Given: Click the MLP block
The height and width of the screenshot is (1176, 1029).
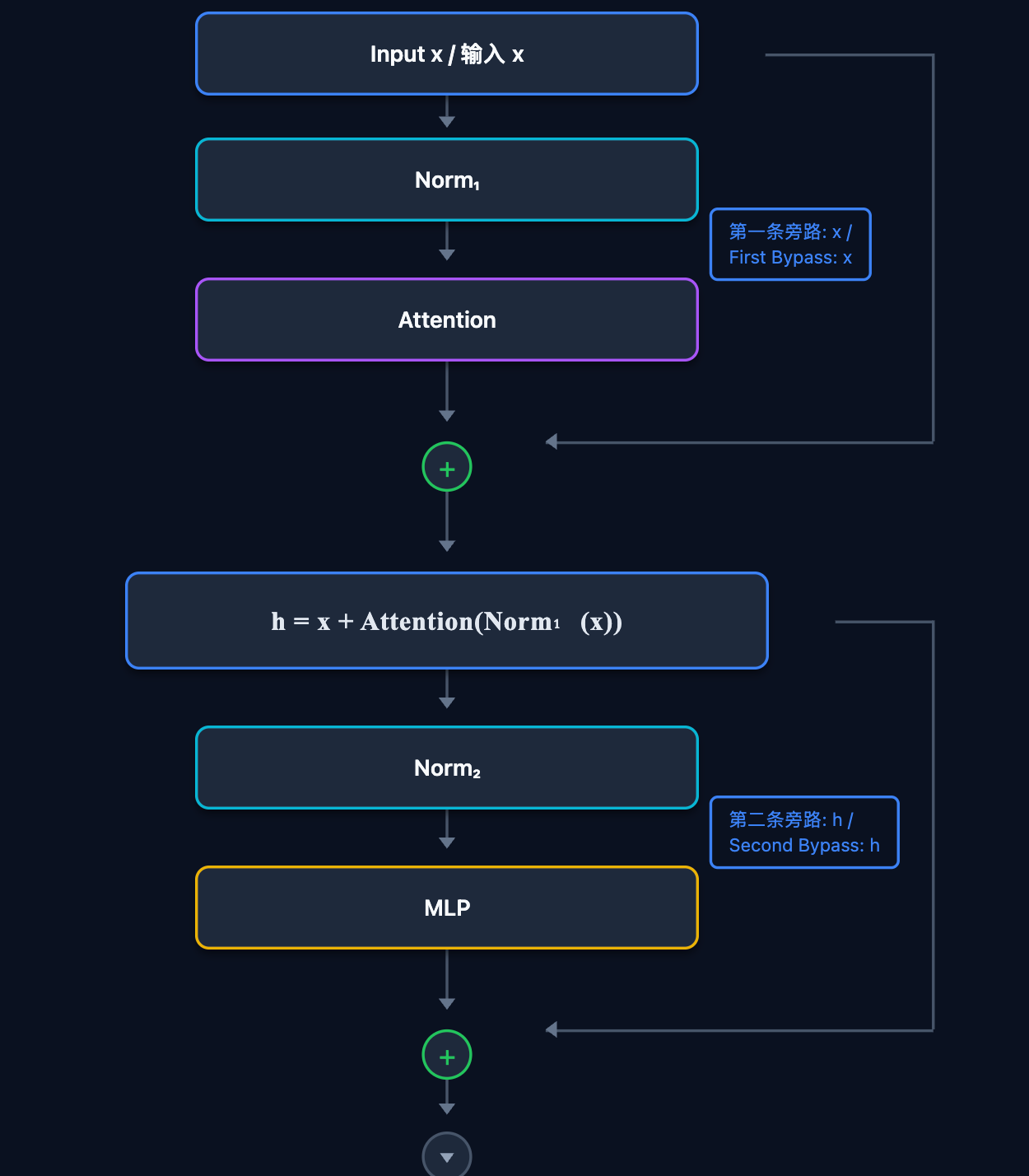Looking at the screenshot, I should 447,908.
